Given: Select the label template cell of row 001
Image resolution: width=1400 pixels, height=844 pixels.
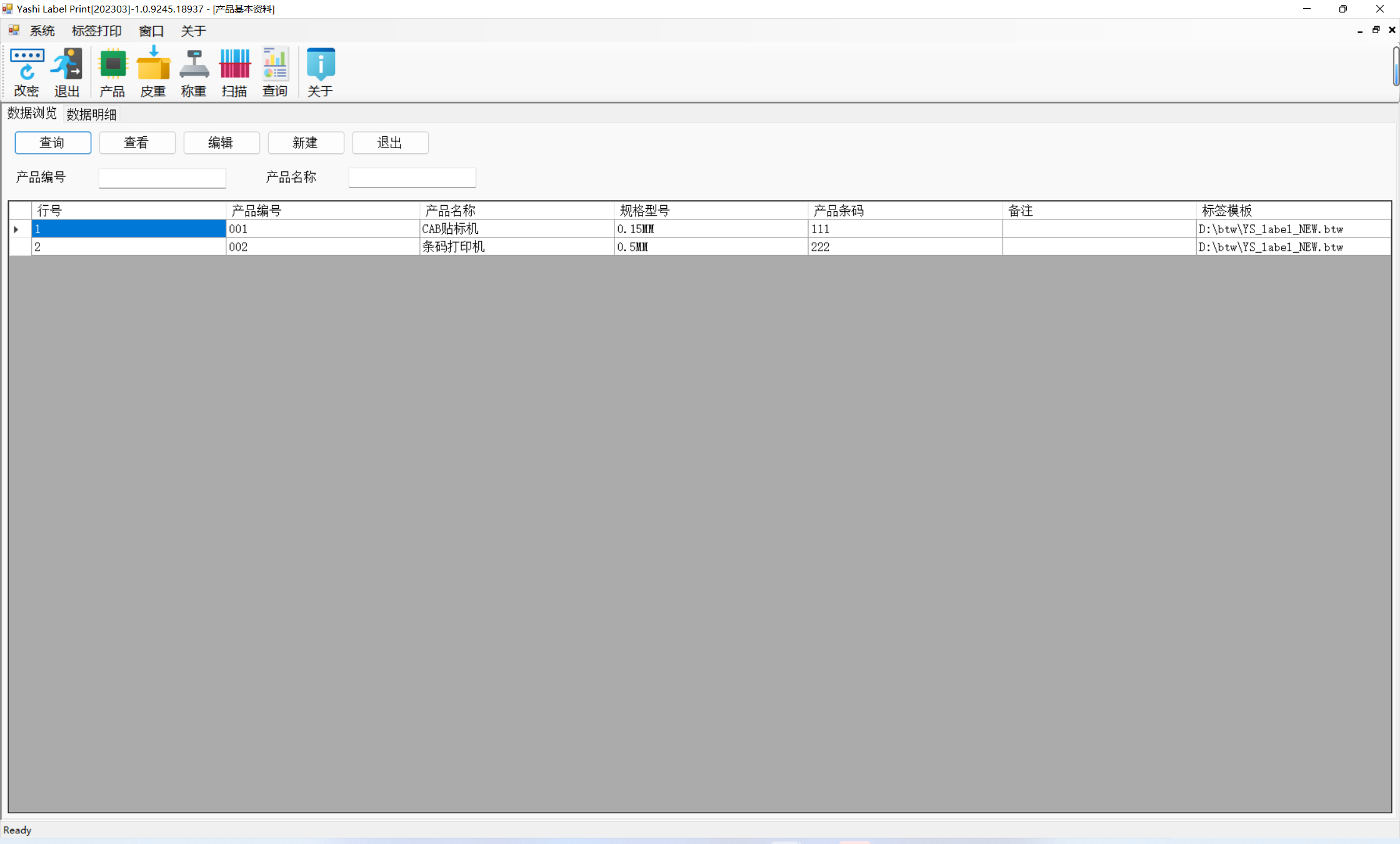Looking at the screenshot, I should pos(1294,229).
